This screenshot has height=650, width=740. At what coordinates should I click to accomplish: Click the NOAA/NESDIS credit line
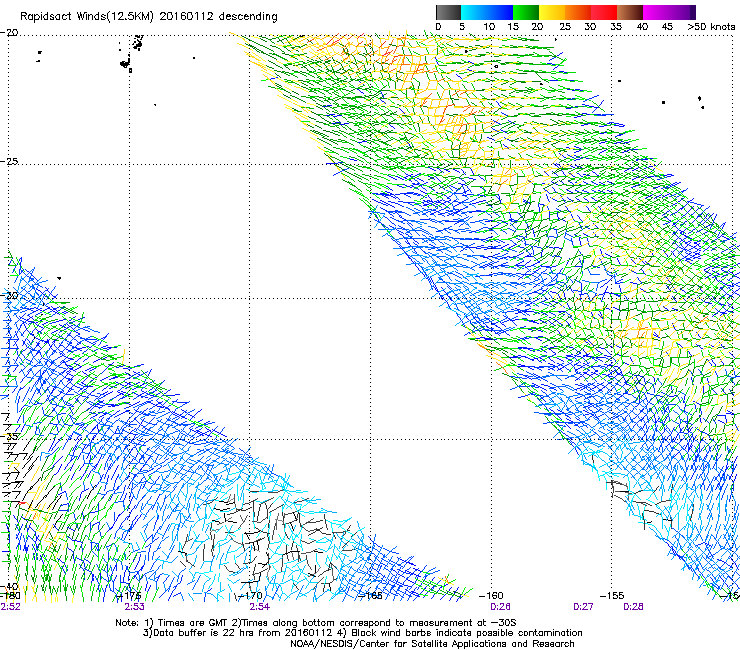pyautogui.click(x=432, y=644)
